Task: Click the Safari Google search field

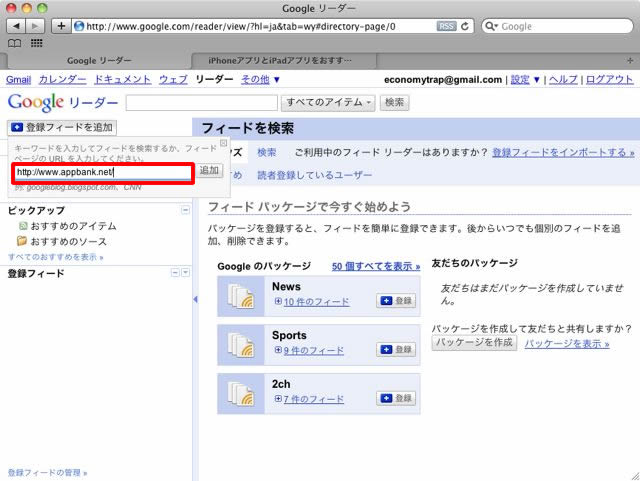Action: click(557, 27)
